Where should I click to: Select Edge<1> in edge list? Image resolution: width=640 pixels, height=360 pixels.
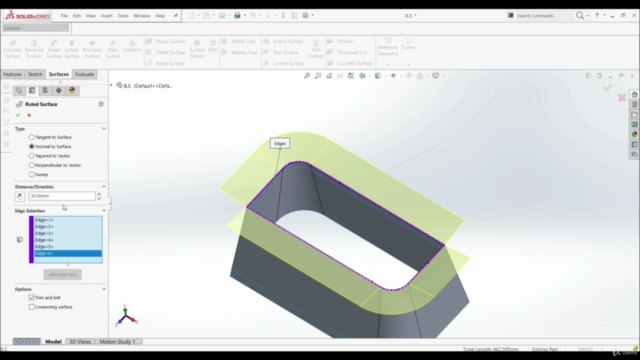[x=68, y=220]
